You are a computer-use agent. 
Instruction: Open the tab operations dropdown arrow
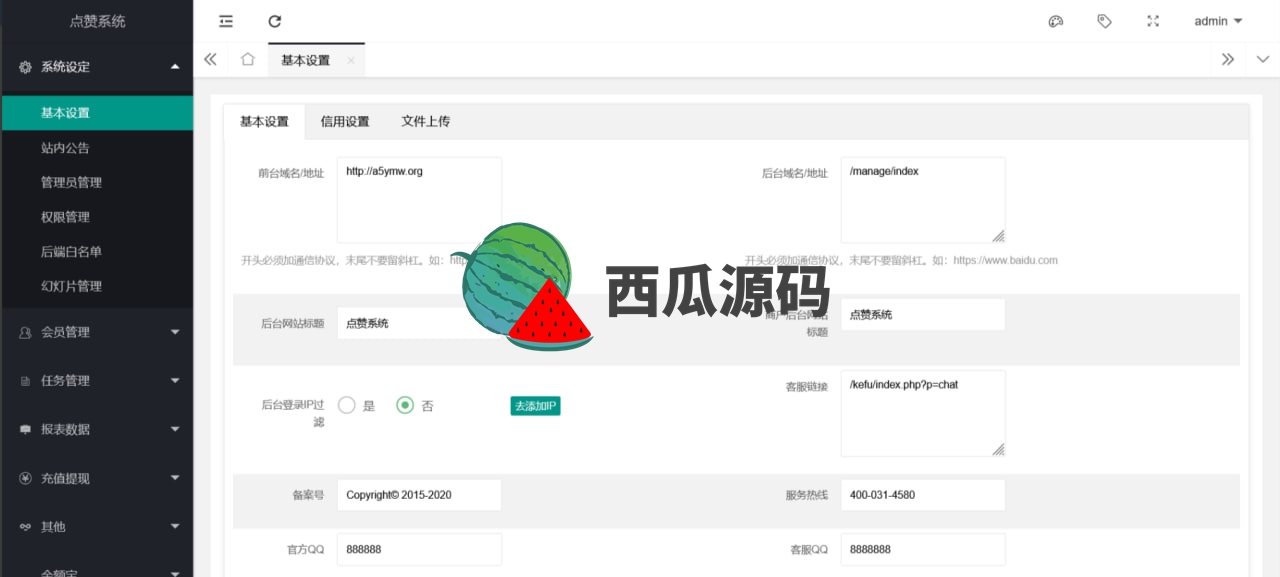tap(1262, 60)
